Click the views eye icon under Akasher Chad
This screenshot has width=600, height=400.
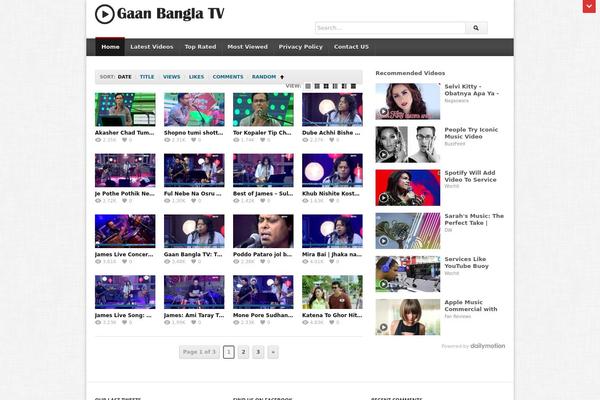tap(98, 140)
